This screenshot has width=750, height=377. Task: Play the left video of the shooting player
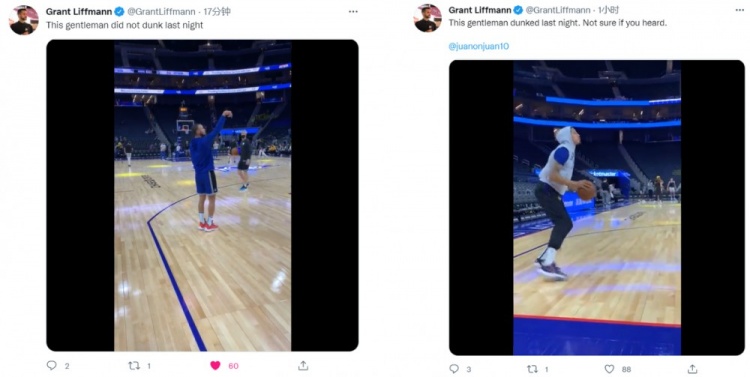click(x=202, y=195)
